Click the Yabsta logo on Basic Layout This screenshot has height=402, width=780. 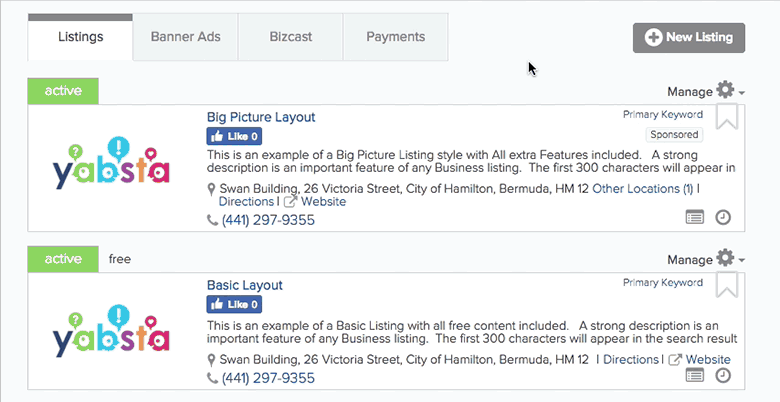pyautogui.click(x=111, y=332)
